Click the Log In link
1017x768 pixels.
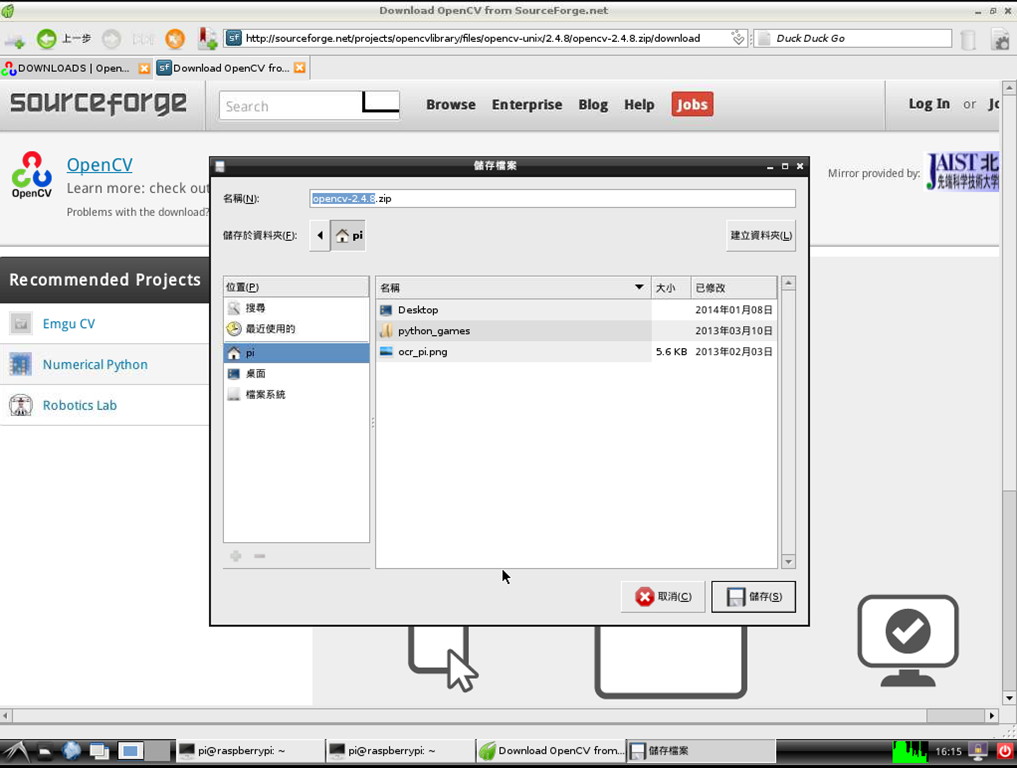click(x=929, y=104)
